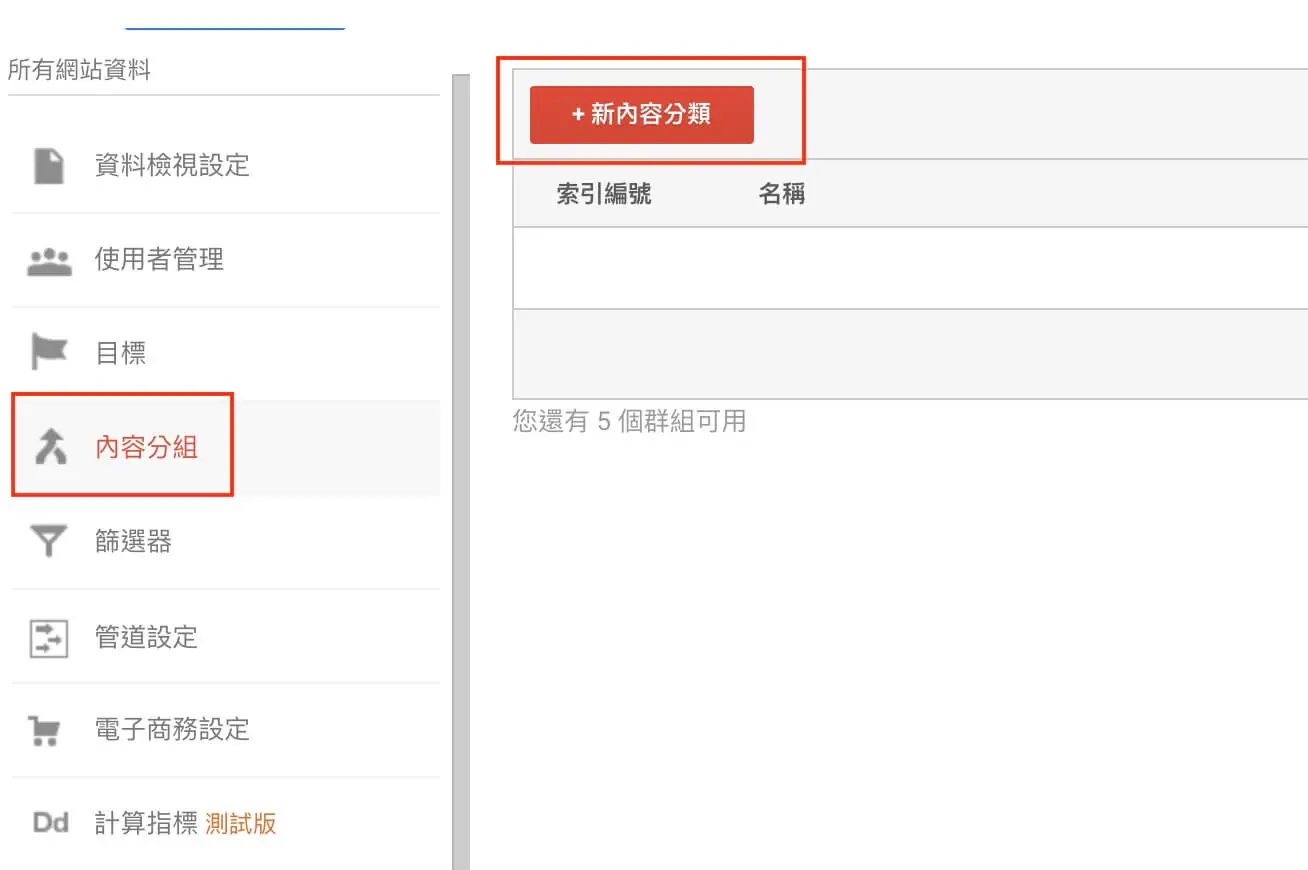Click the + 新內容分類 button
1308x870 pixels.
pos(642,115)
